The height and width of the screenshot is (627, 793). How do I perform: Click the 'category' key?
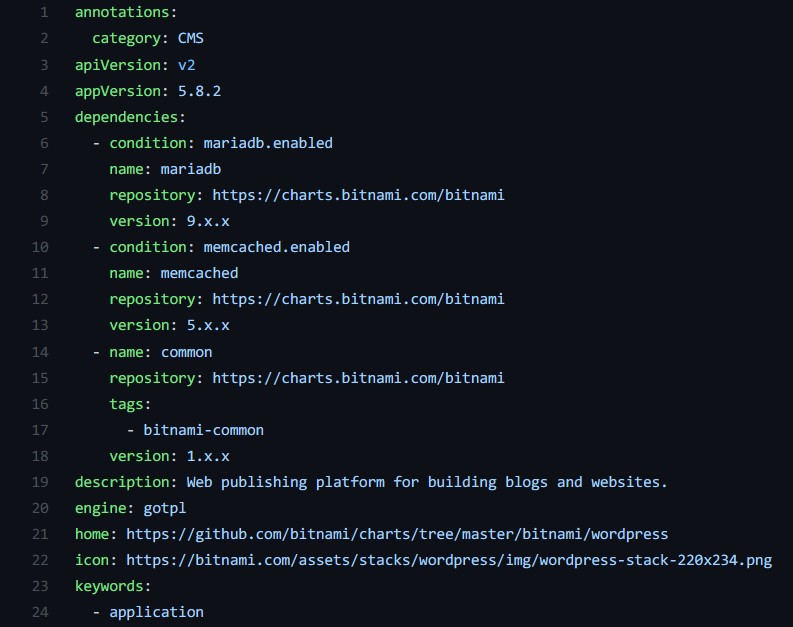(126, 38)
